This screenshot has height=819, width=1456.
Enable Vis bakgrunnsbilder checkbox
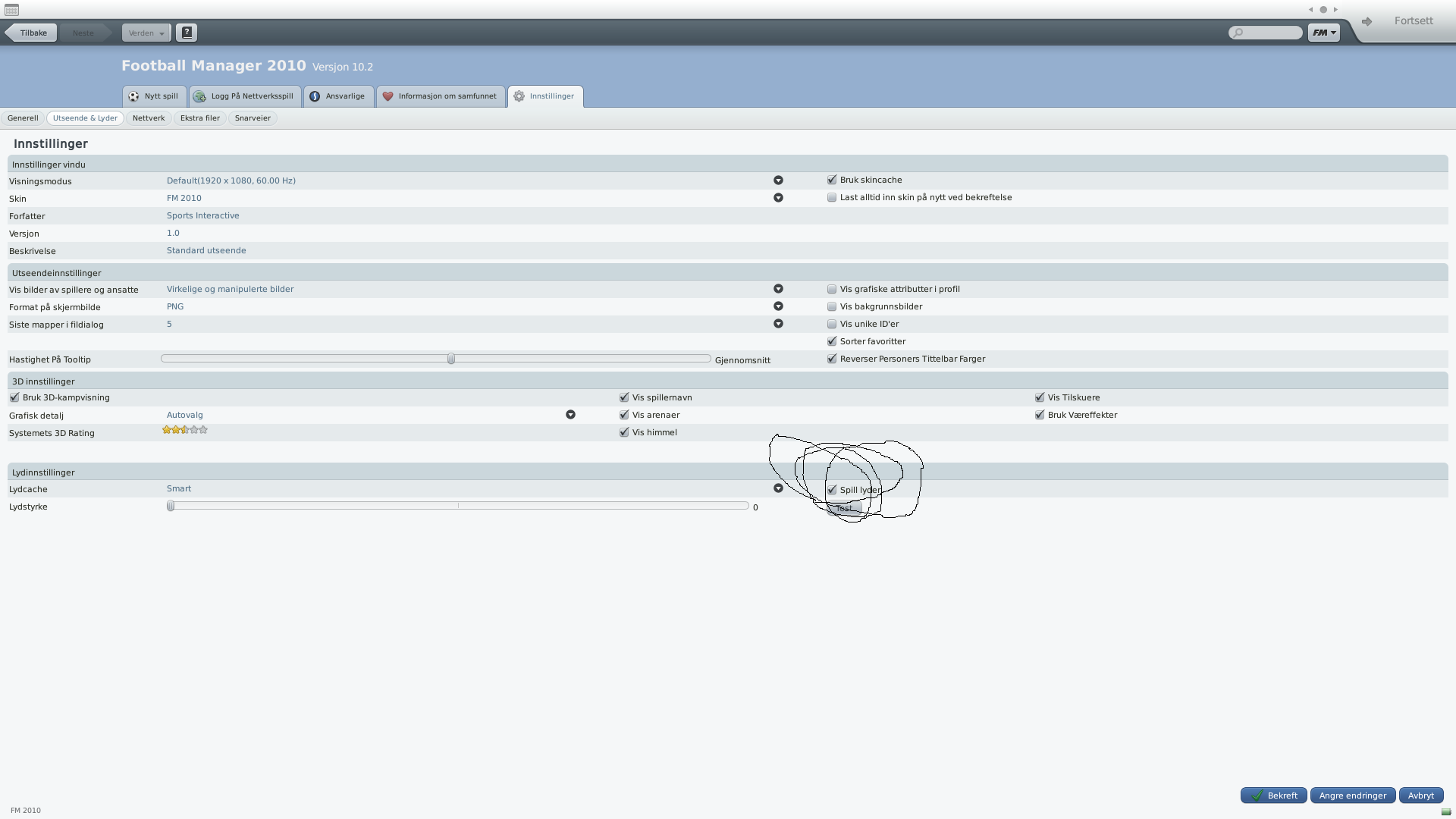tap(832, 306)
